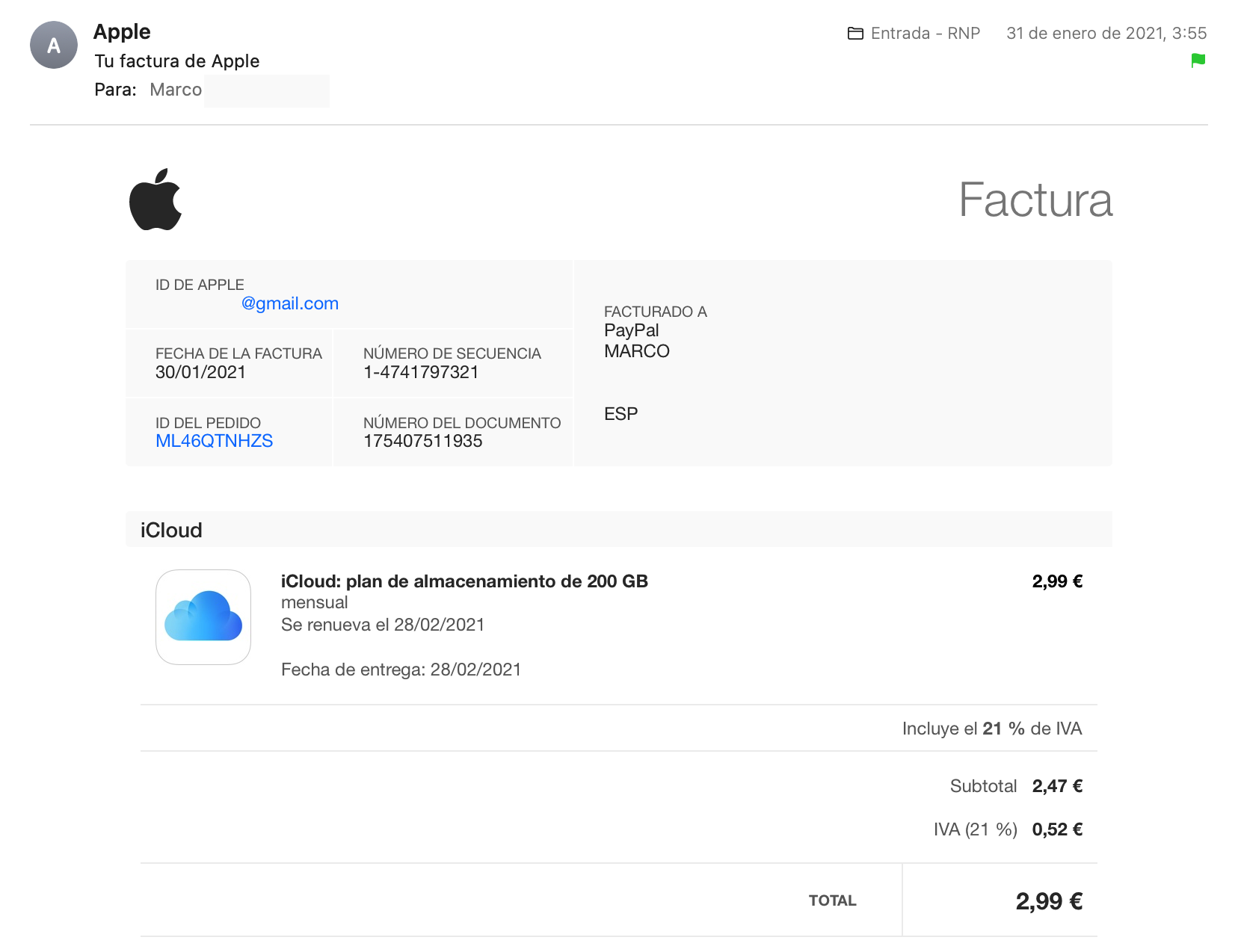Click the iCloud 200 GB storage plan title
Image resolution: width=1241 pixels, height=952 pixels.
click(x=464, y=581)
